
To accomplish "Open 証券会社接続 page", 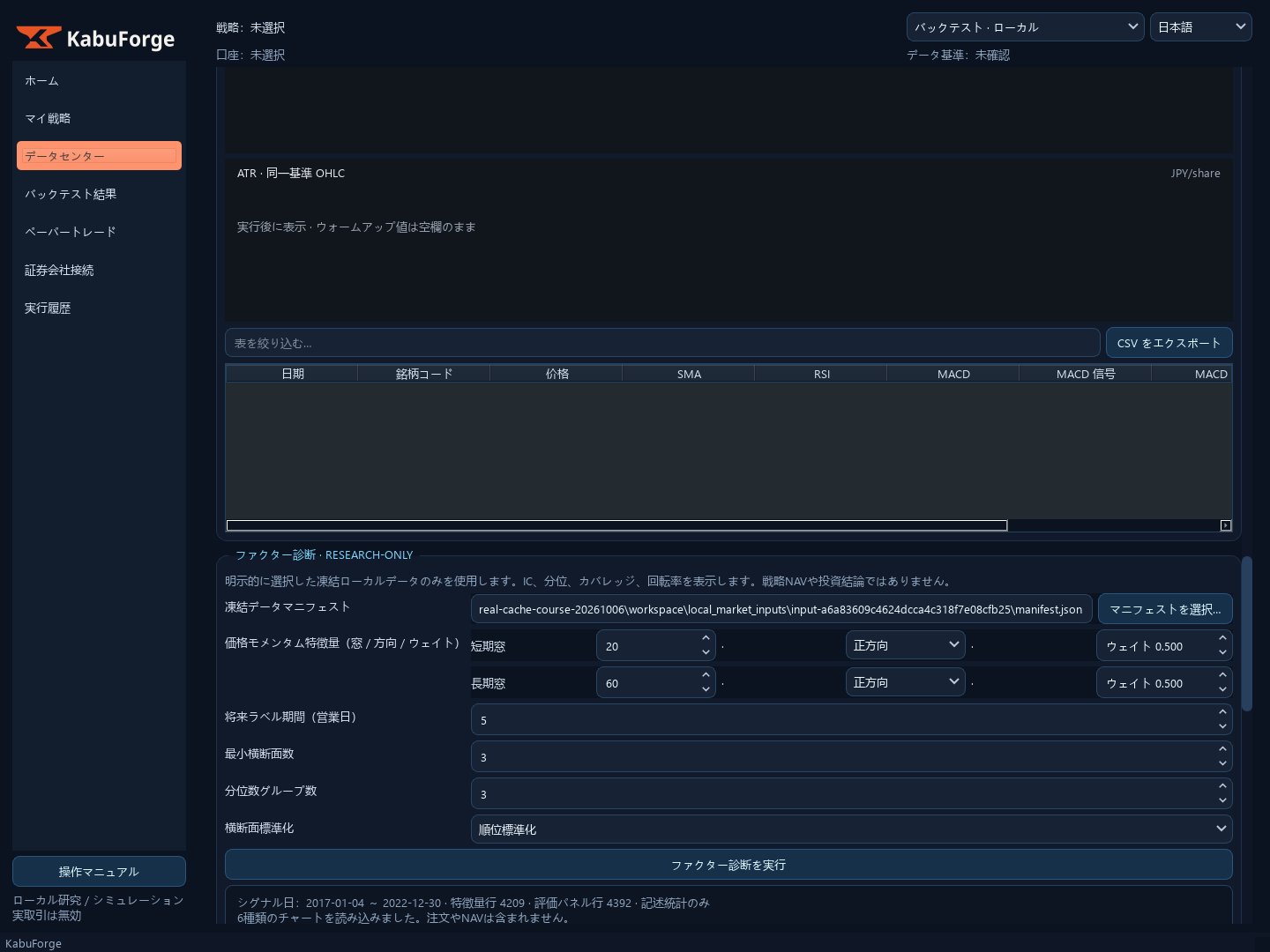I will (x=99, y=270).
